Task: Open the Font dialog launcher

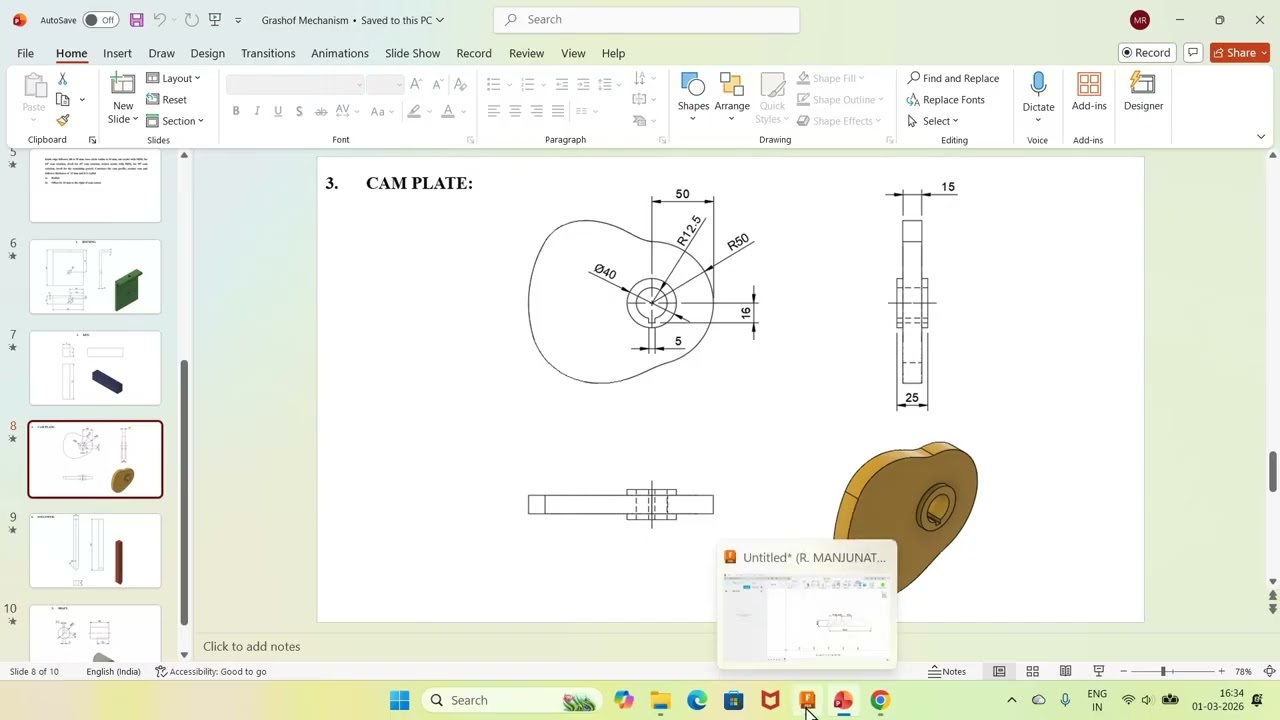Action: click(x=469, y=141)
